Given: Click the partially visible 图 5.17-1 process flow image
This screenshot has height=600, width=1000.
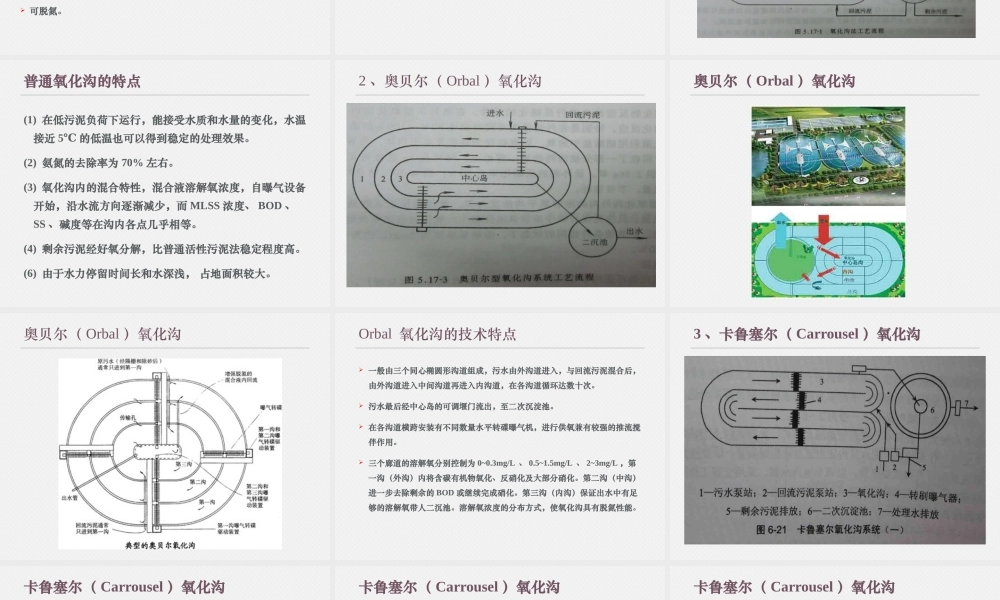Looking at the screenshot, I should (x=836, y=18).
